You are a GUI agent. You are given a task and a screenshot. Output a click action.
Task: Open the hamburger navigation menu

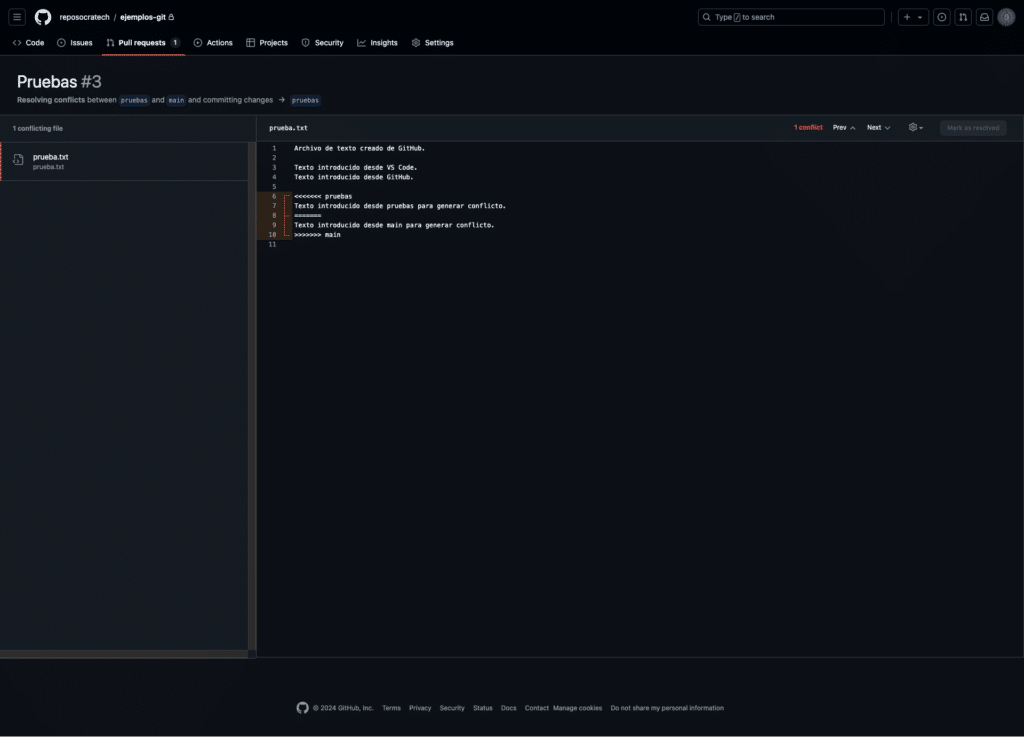click(x=17, y=17)
